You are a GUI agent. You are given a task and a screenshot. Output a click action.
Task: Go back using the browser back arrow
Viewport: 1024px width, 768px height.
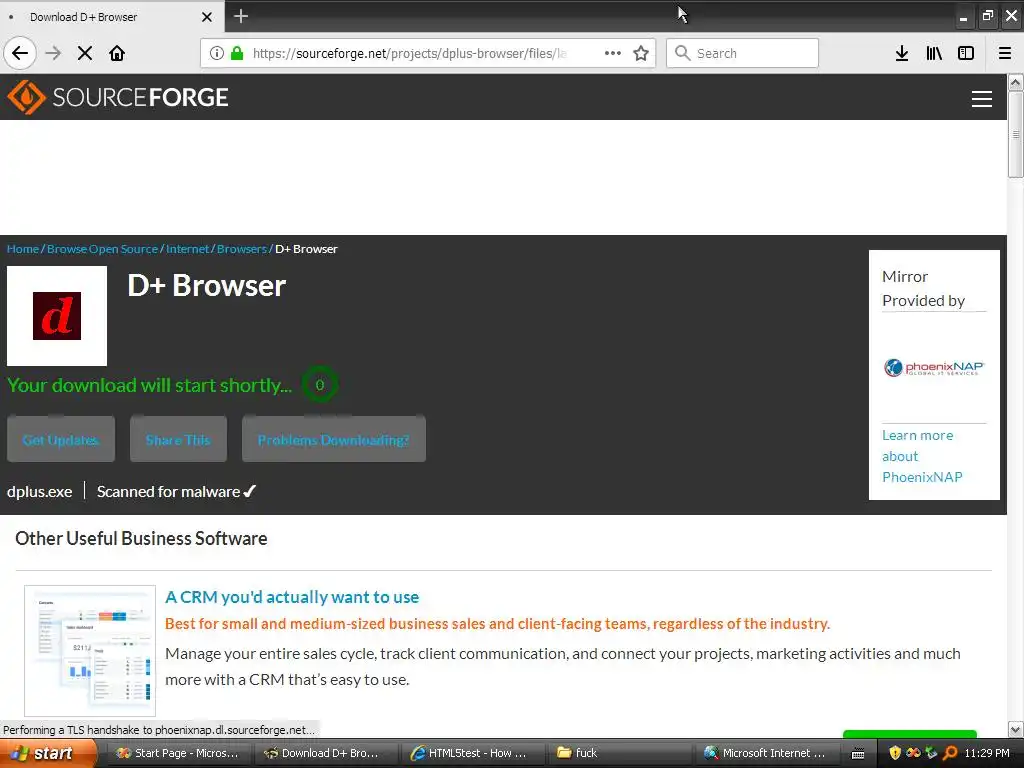(x=20, y=53)
